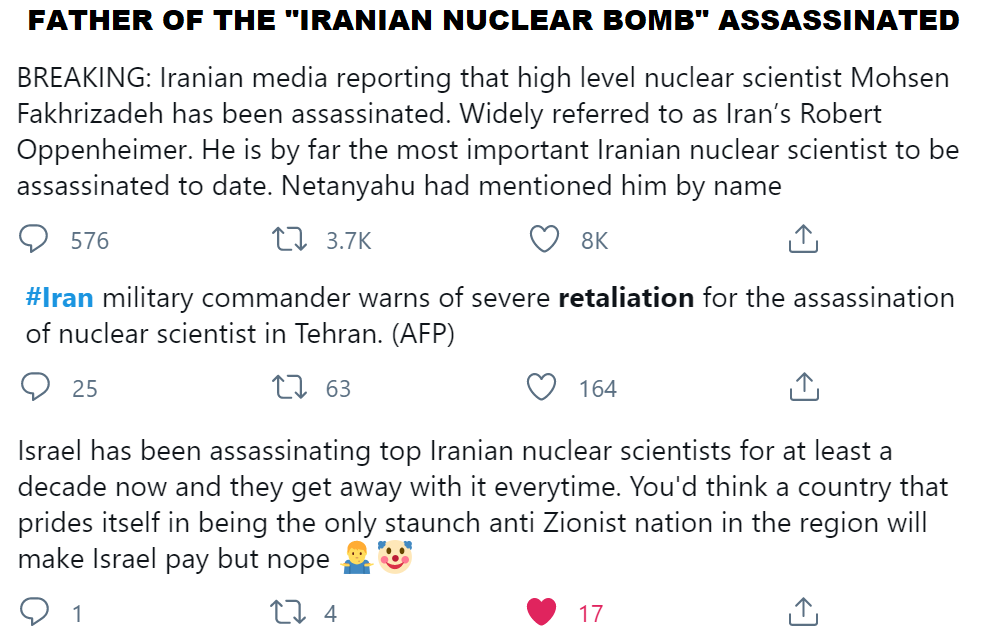The height and width of the screenshot is (638, 984).
Task: Open the share icon on the second tweet
Action: click(803, 384)
